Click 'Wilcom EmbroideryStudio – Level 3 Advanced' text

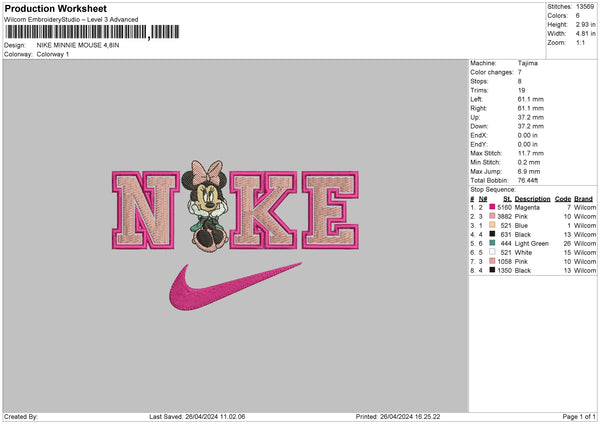[71, 20]
